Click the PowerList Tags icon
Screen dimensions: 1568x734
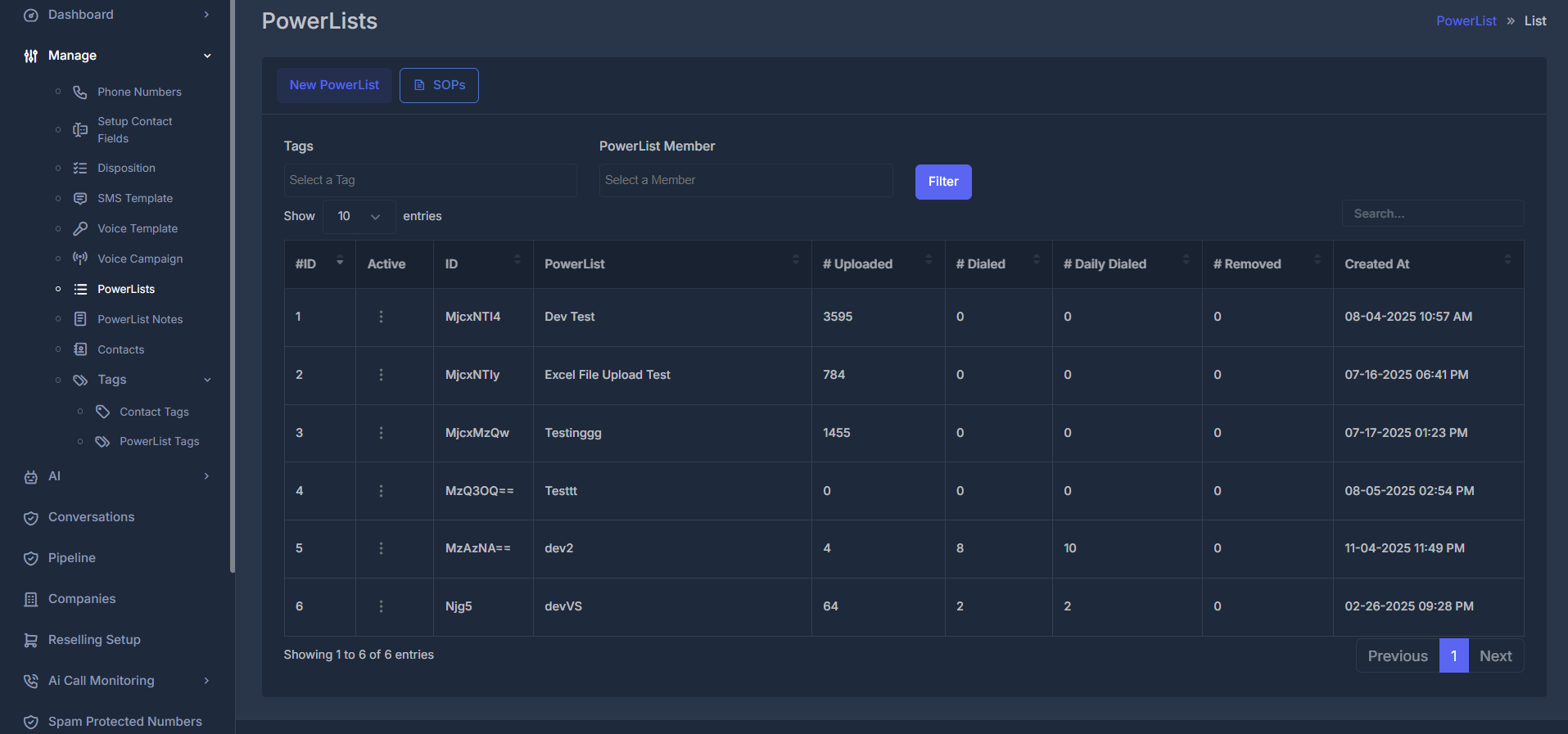tap(102, 441)
